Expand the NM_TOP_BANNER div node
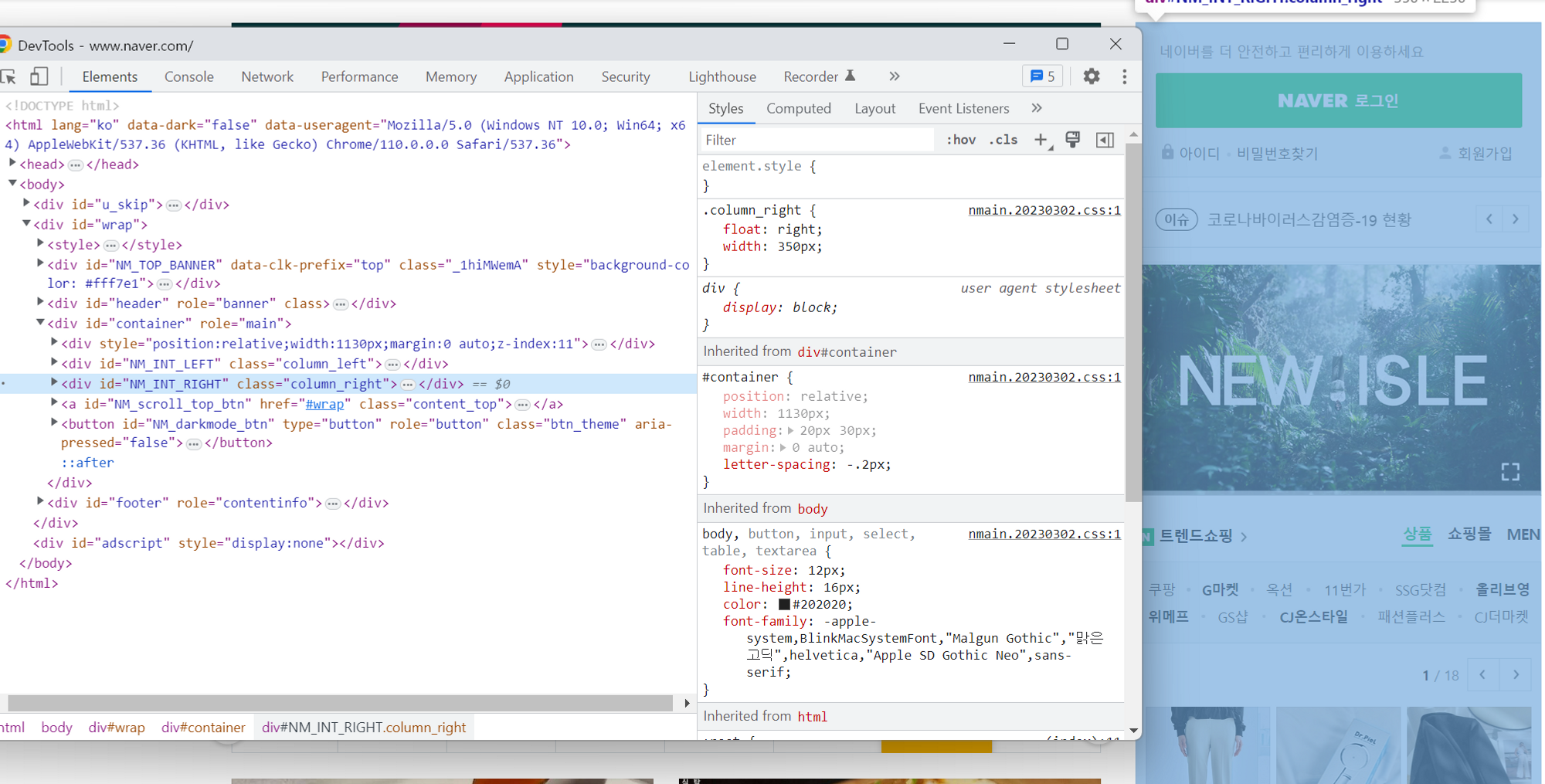Image resolution: width=1545 pixels, height=784 pixels. point(40,263)
